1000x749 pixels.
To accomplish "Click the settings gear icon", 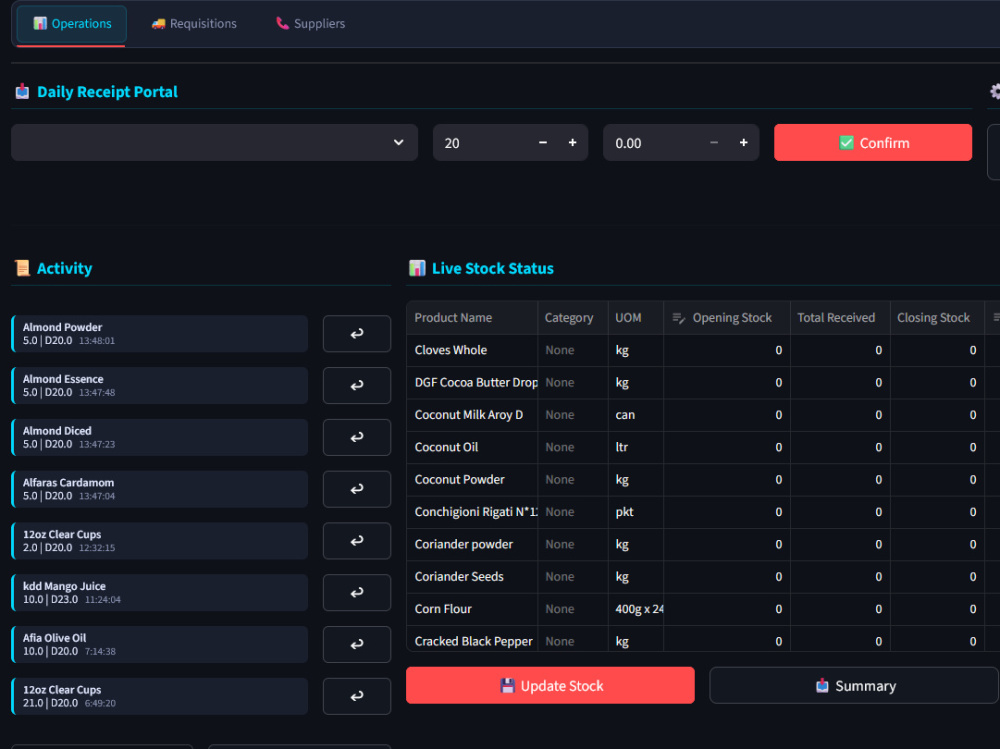I will (x=995, y=91).
